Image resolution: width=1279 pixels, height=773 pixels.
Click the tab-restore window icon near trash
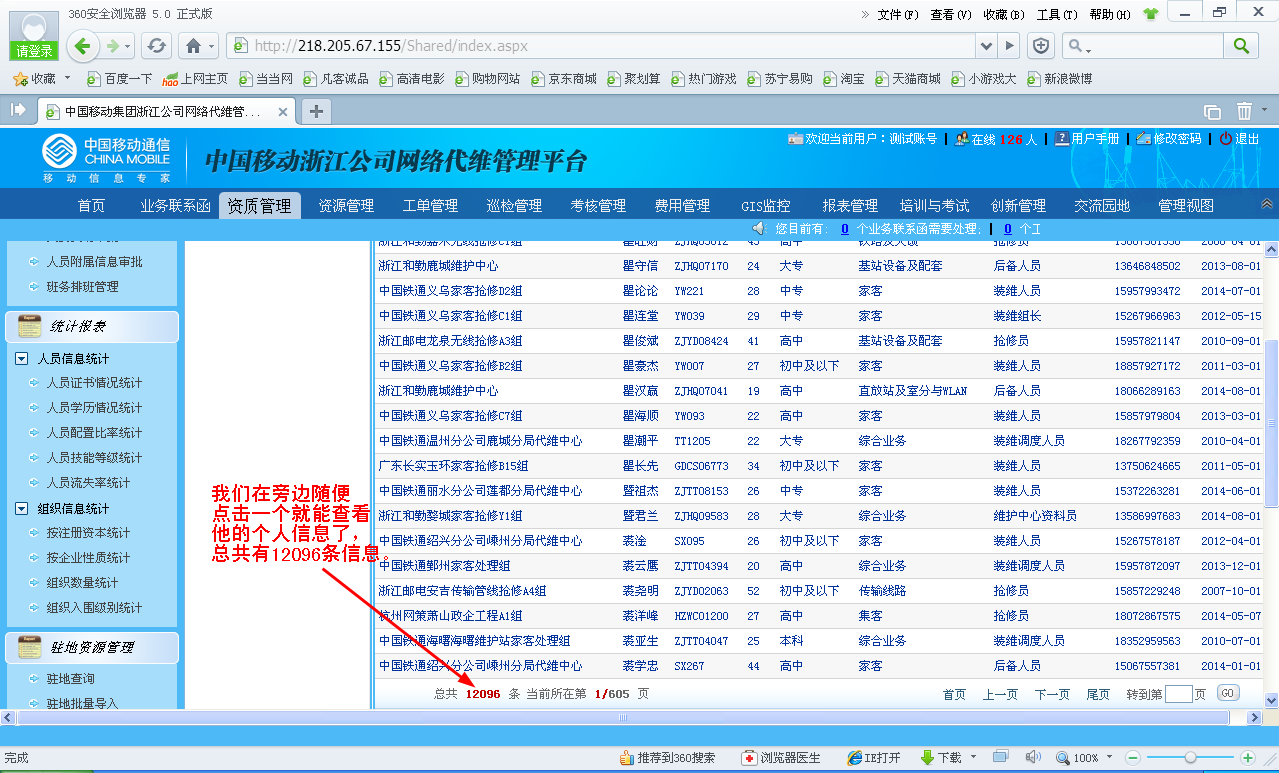pyautogui.click(x=1212, y=112)
